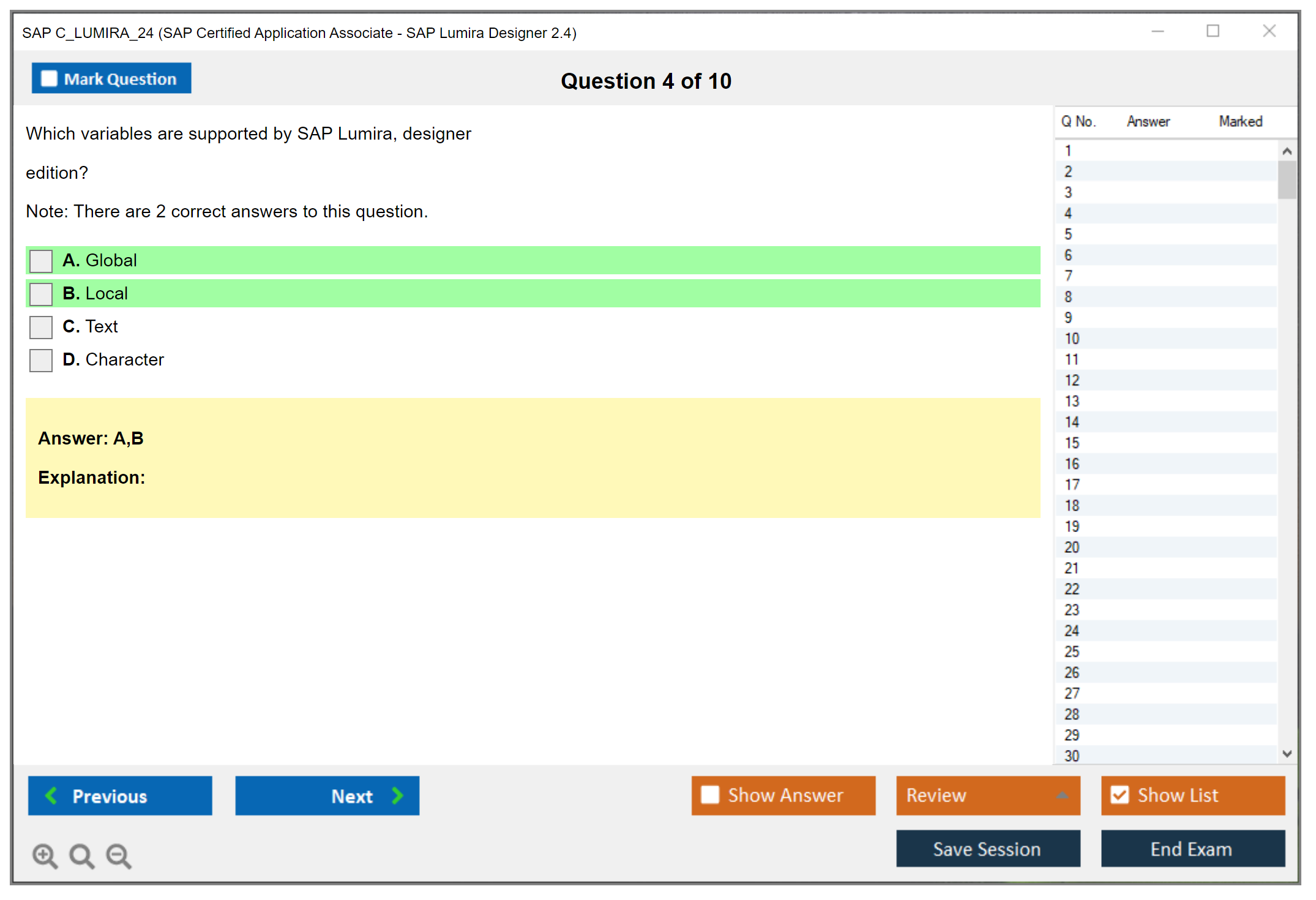This screenshot has width=1316, height=900.
Task: Check option A Global checkbox
Action: point(41,261)
